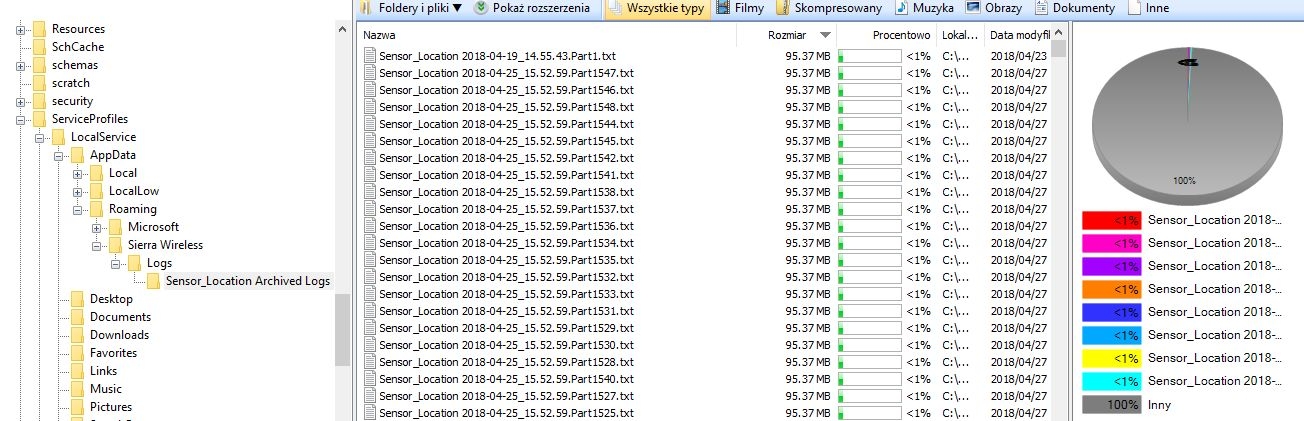Filter by Obrazy image type
1304x421 pixels.
996,8
